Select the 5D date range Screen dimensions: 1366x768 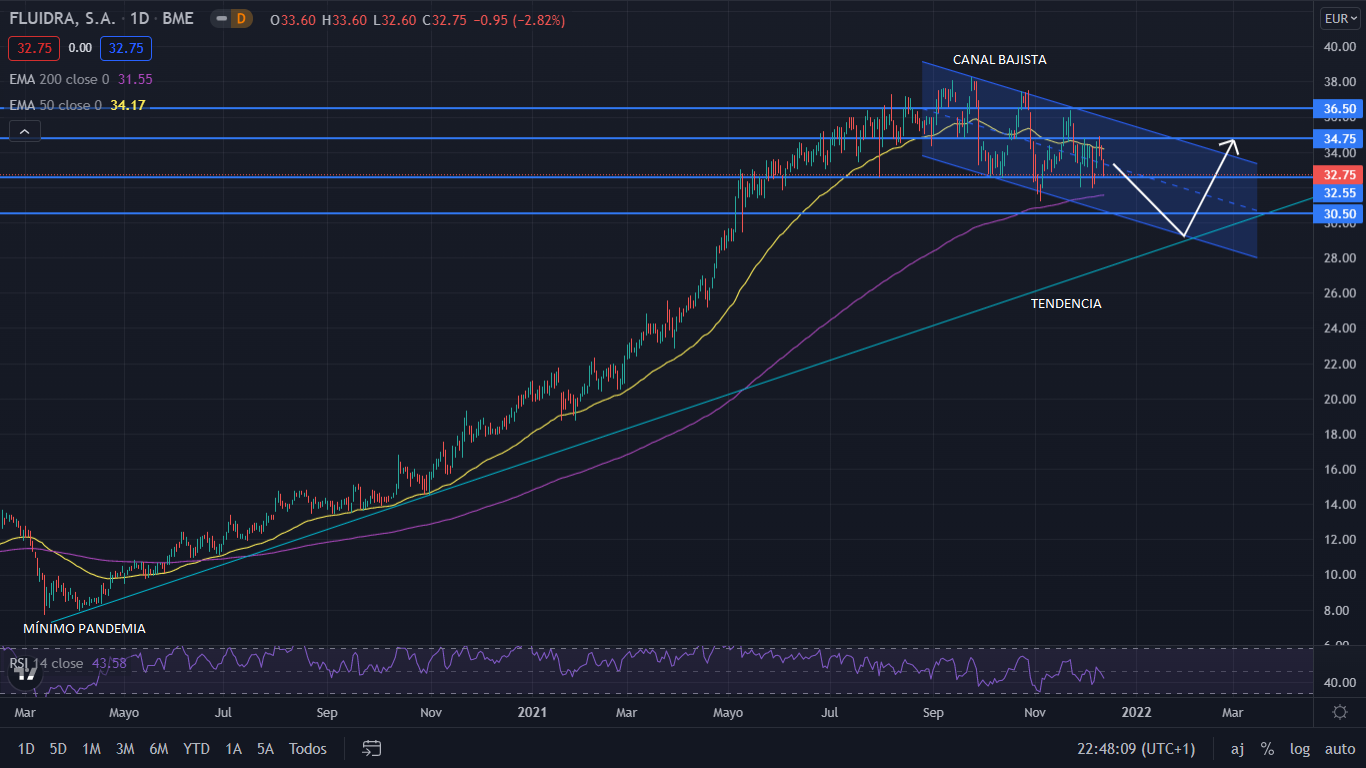(58, 748)
